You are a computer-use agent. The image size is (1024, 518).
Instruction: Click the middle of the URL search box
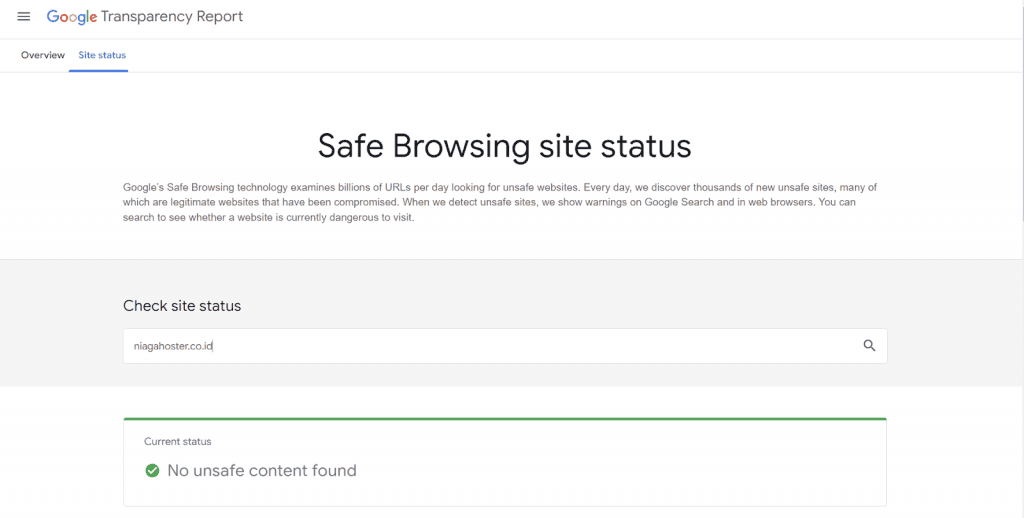tap(504, 346)
